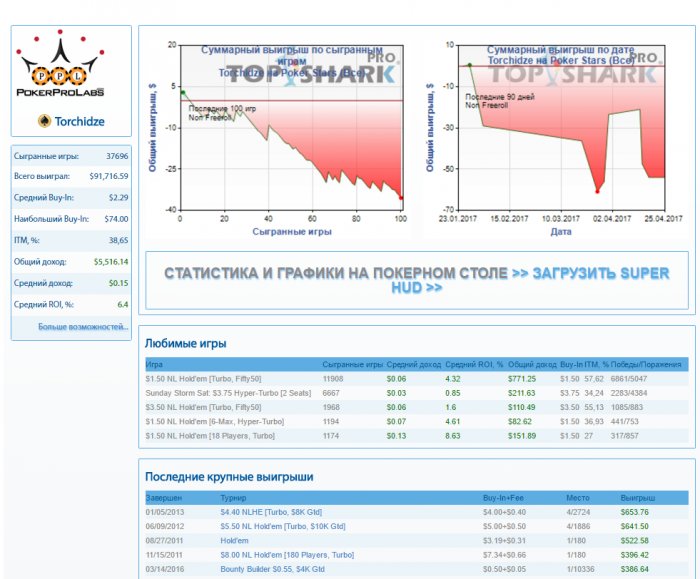Click the Завершен column header

coord(163,498)
